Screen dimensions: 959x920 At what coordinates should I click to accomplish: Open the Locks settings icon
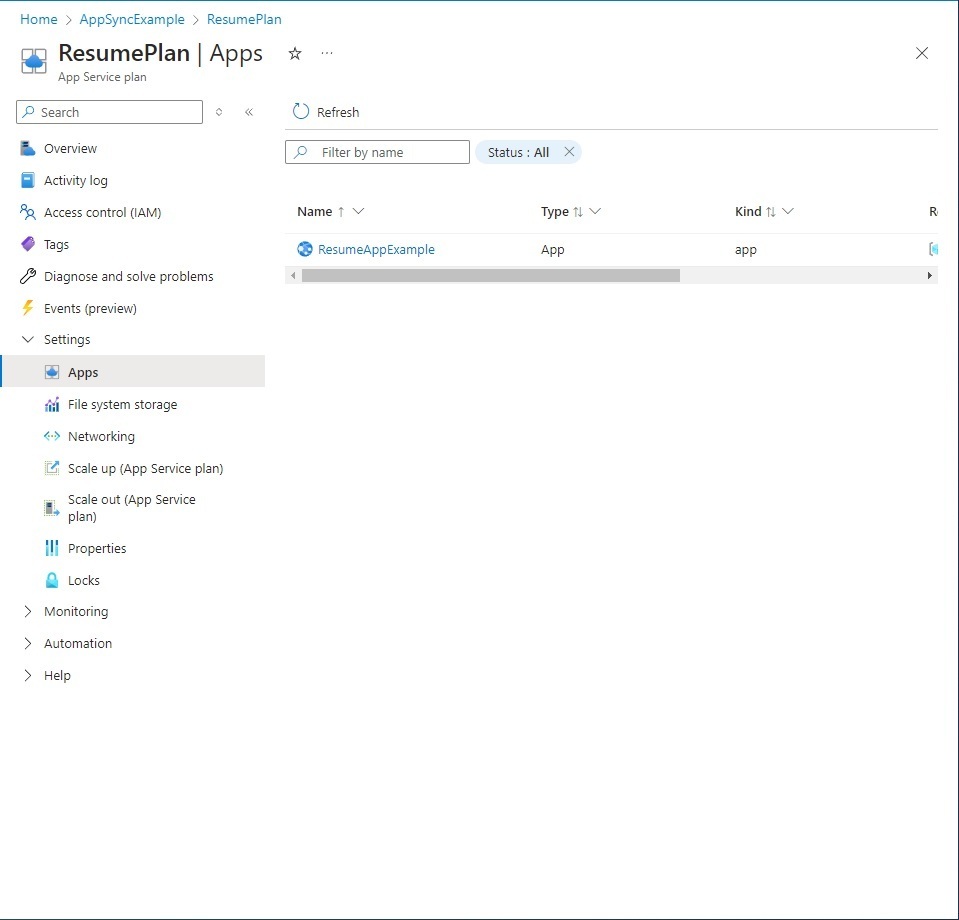(51, 580)
